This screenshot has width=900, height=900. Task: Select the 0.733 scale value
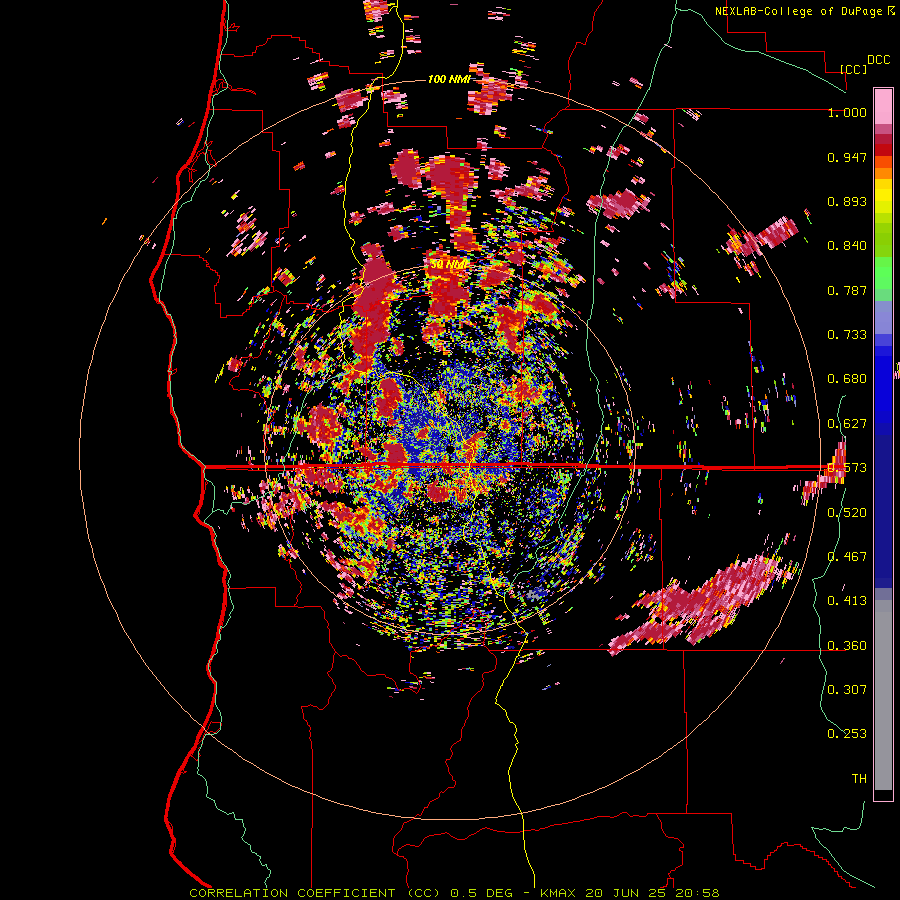coord(847,335)
